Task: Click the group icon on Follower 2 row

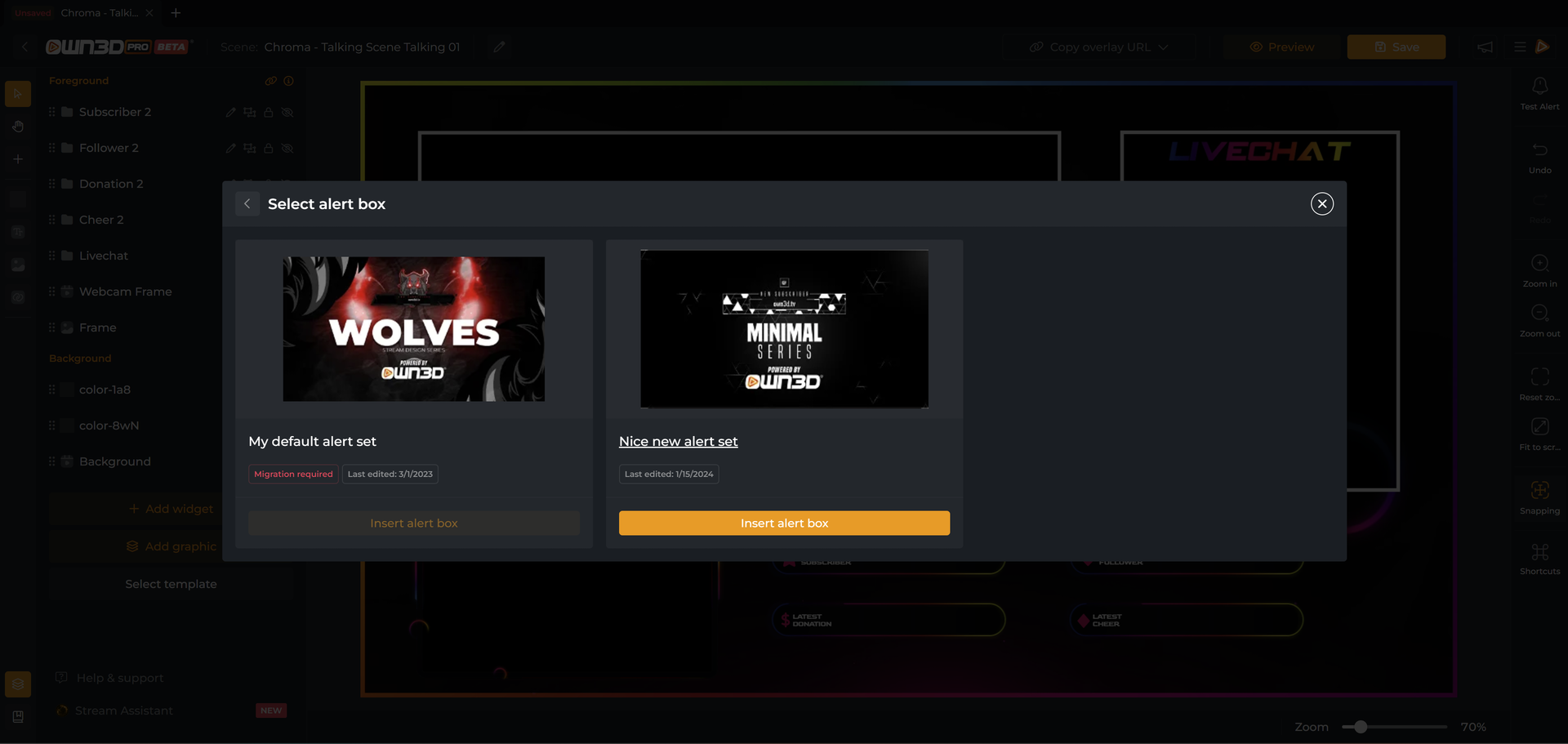Action: pyautogui.click(x=250, y=148)
